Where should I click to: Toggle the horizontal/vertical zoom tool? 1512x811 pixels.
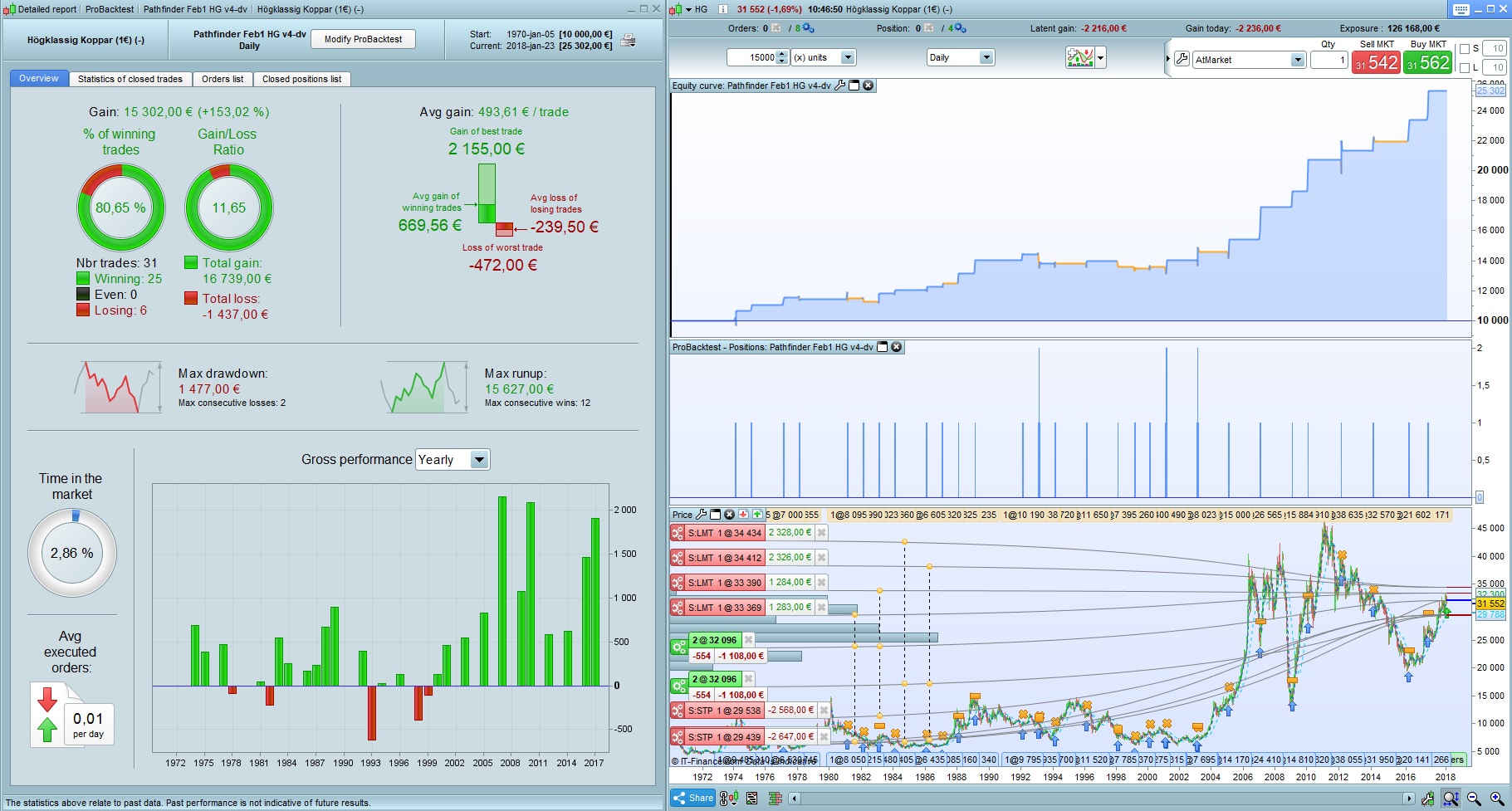click(1451, 799)
